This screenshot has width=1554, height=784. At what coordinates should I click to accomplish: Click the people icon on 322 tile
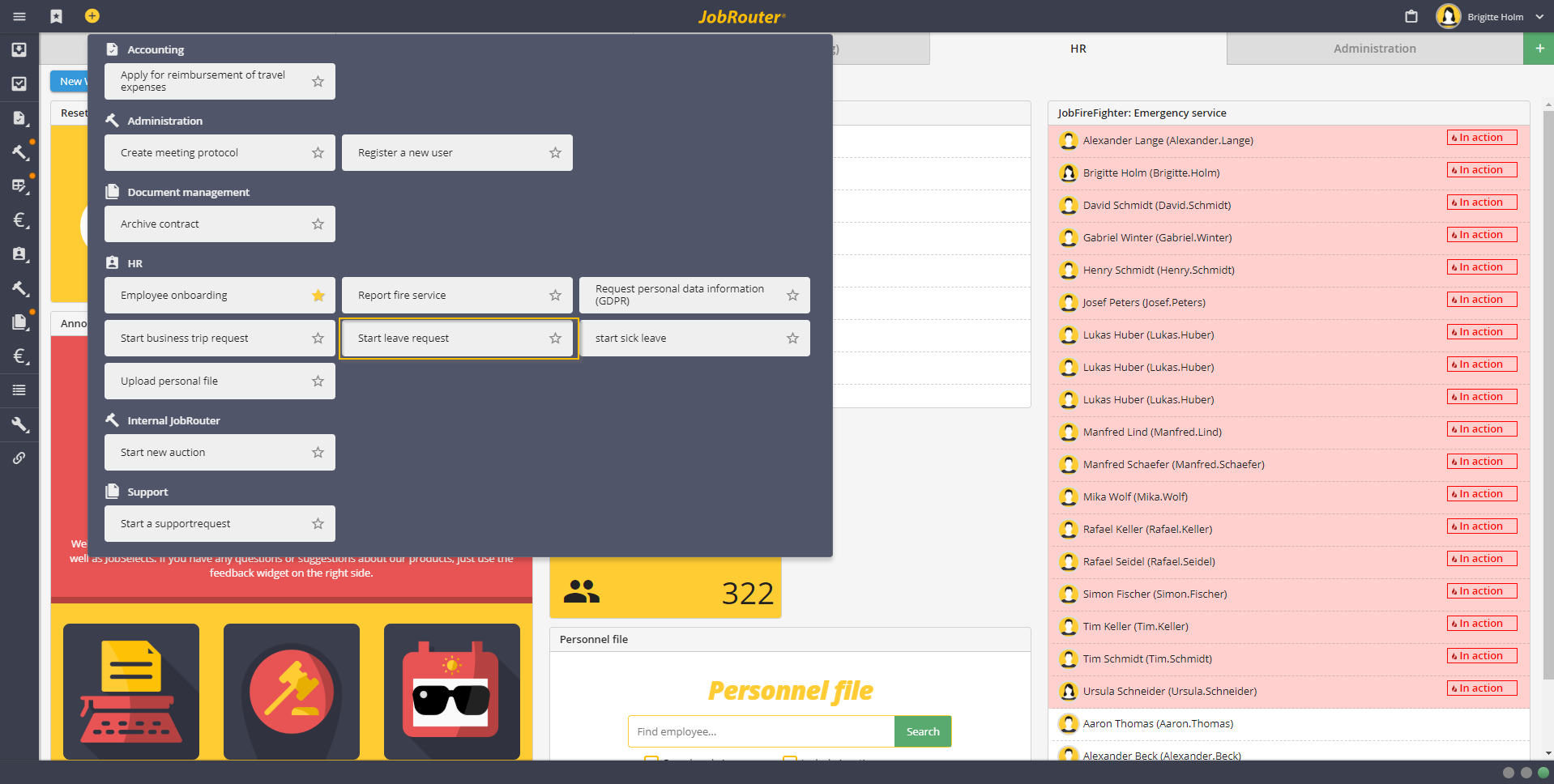(x=582, y=592)
